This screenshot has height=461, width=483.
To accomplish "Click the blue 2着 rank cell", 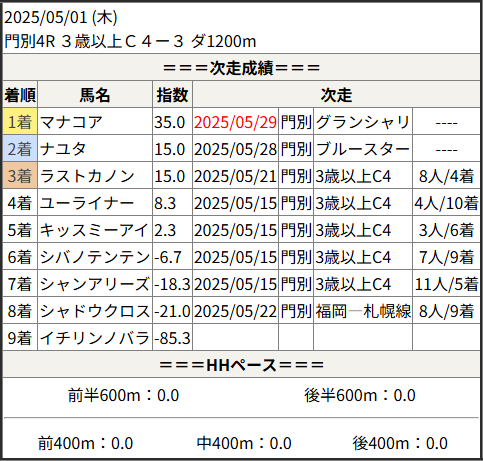I will pyautogui.click(x=20, y=148).
